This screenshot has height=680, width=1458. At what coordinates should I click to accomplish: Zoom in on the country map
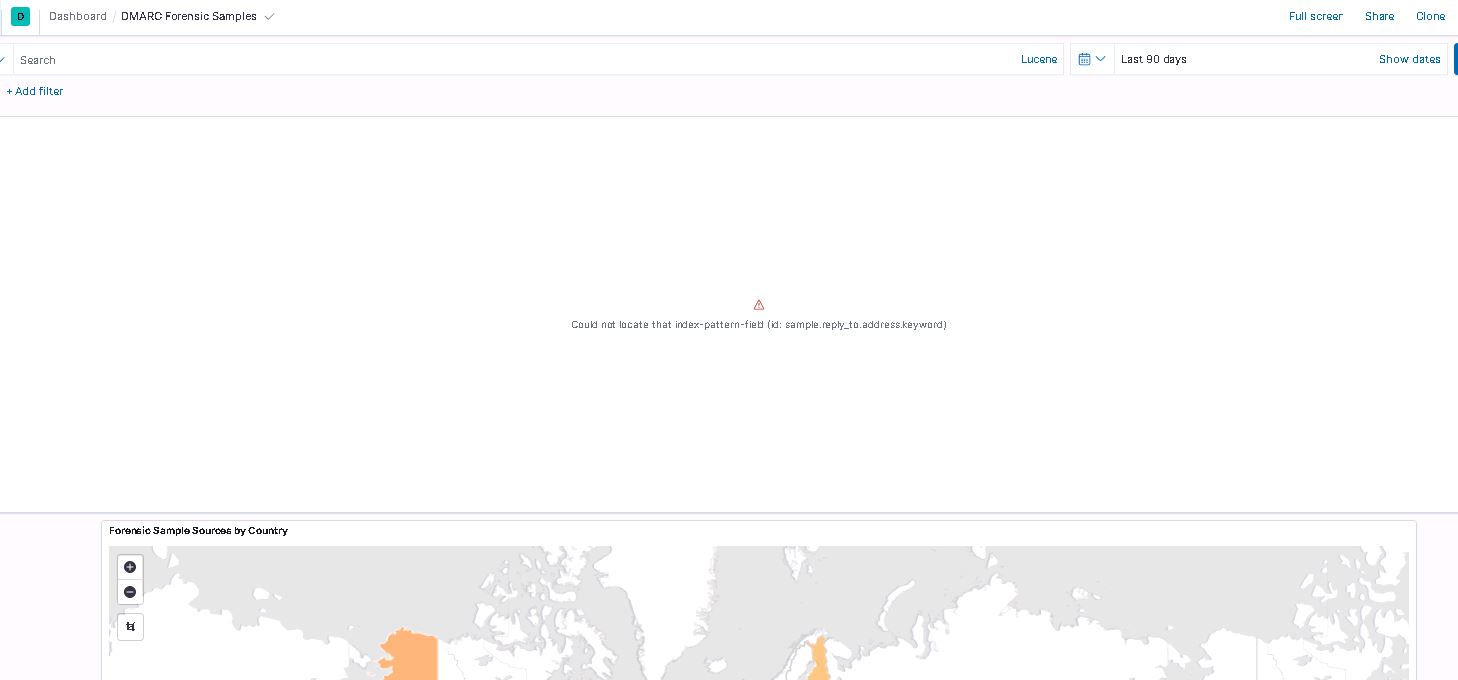tap(130, 567)
